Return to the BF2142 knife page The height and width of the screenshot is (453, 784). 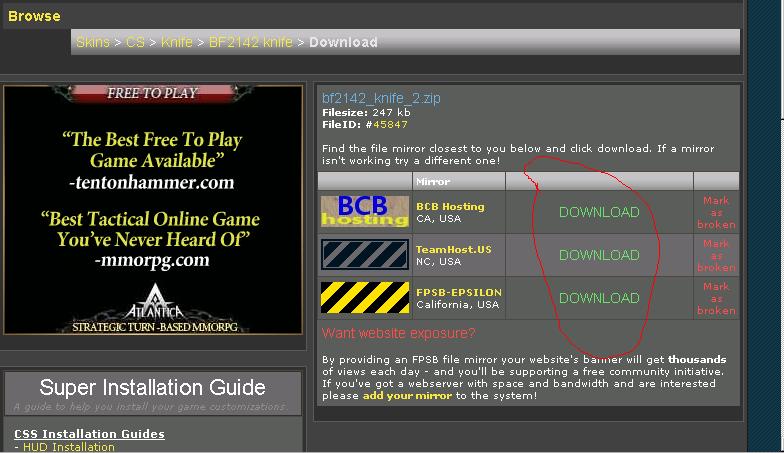(251, 42)
